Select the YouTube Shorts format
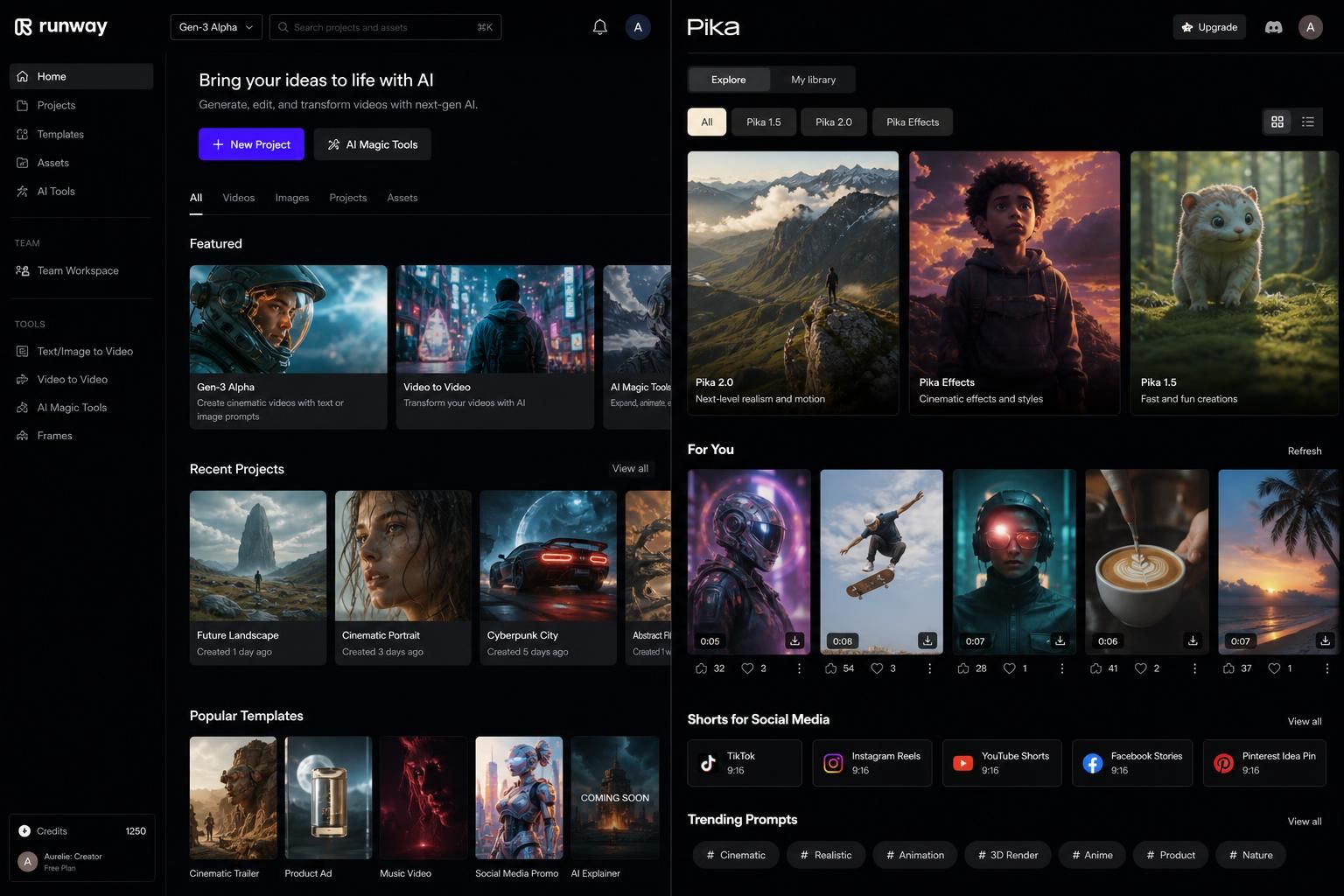The height and width of the screenshot is (896, 1344). coord(1002,763)
